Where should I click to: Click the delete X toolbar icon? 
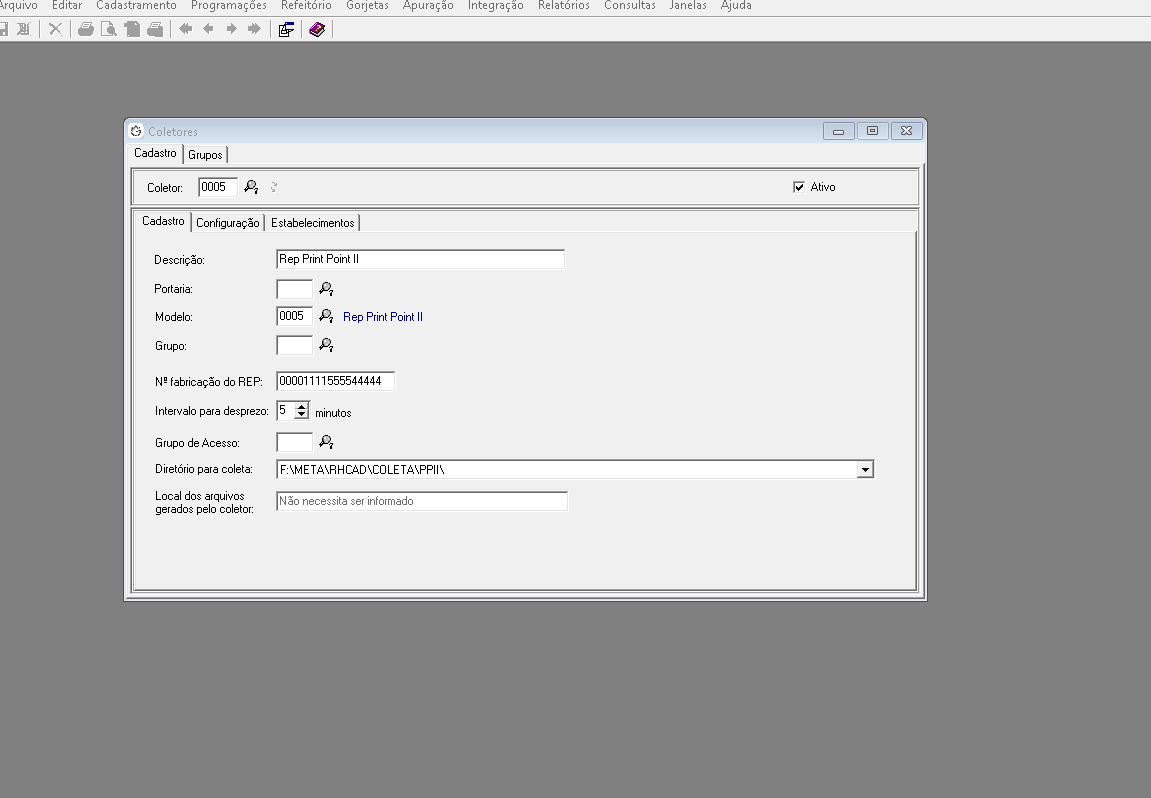pyautogui.click(x=55, y=29)
